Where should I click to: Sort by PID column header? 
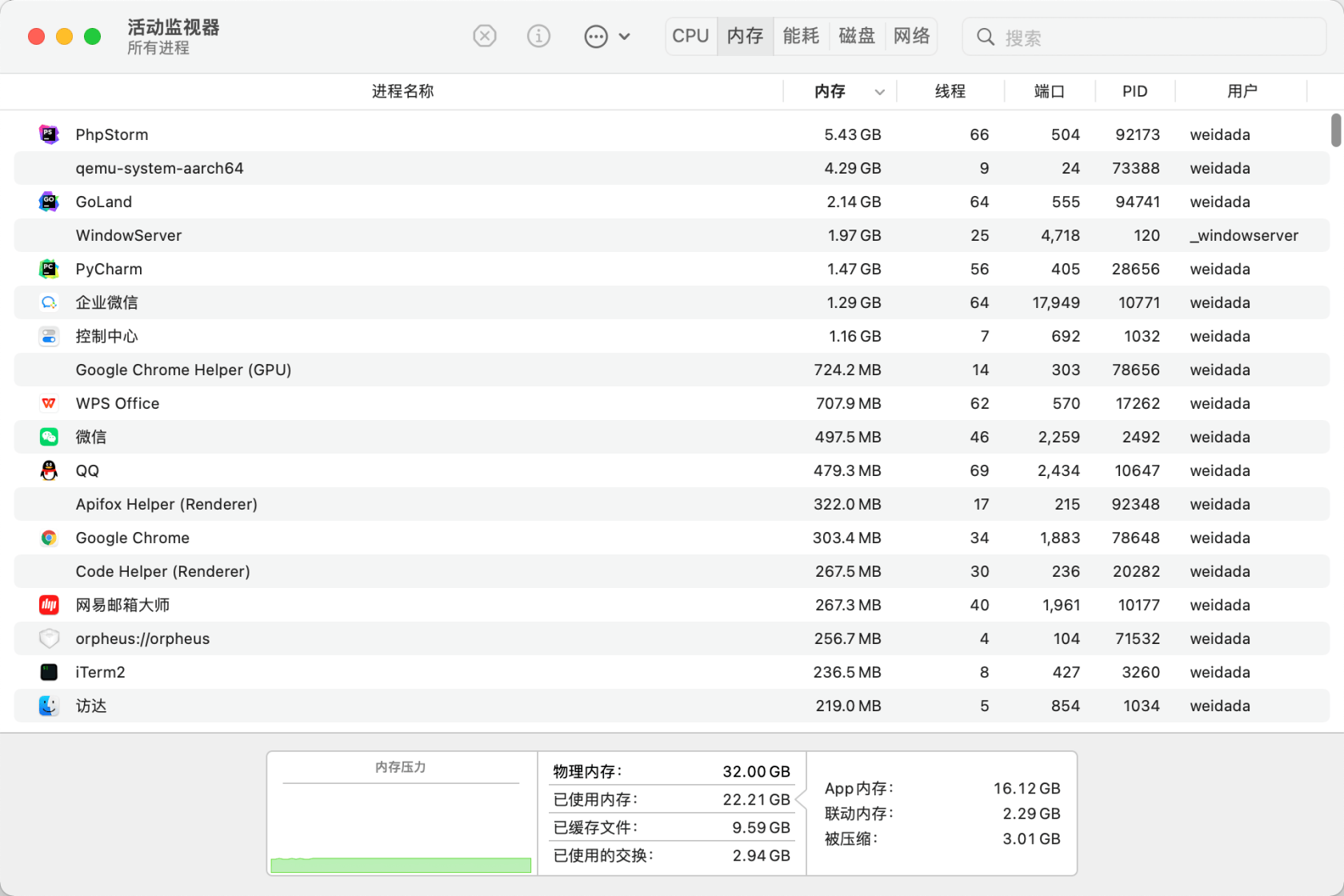1134,91
